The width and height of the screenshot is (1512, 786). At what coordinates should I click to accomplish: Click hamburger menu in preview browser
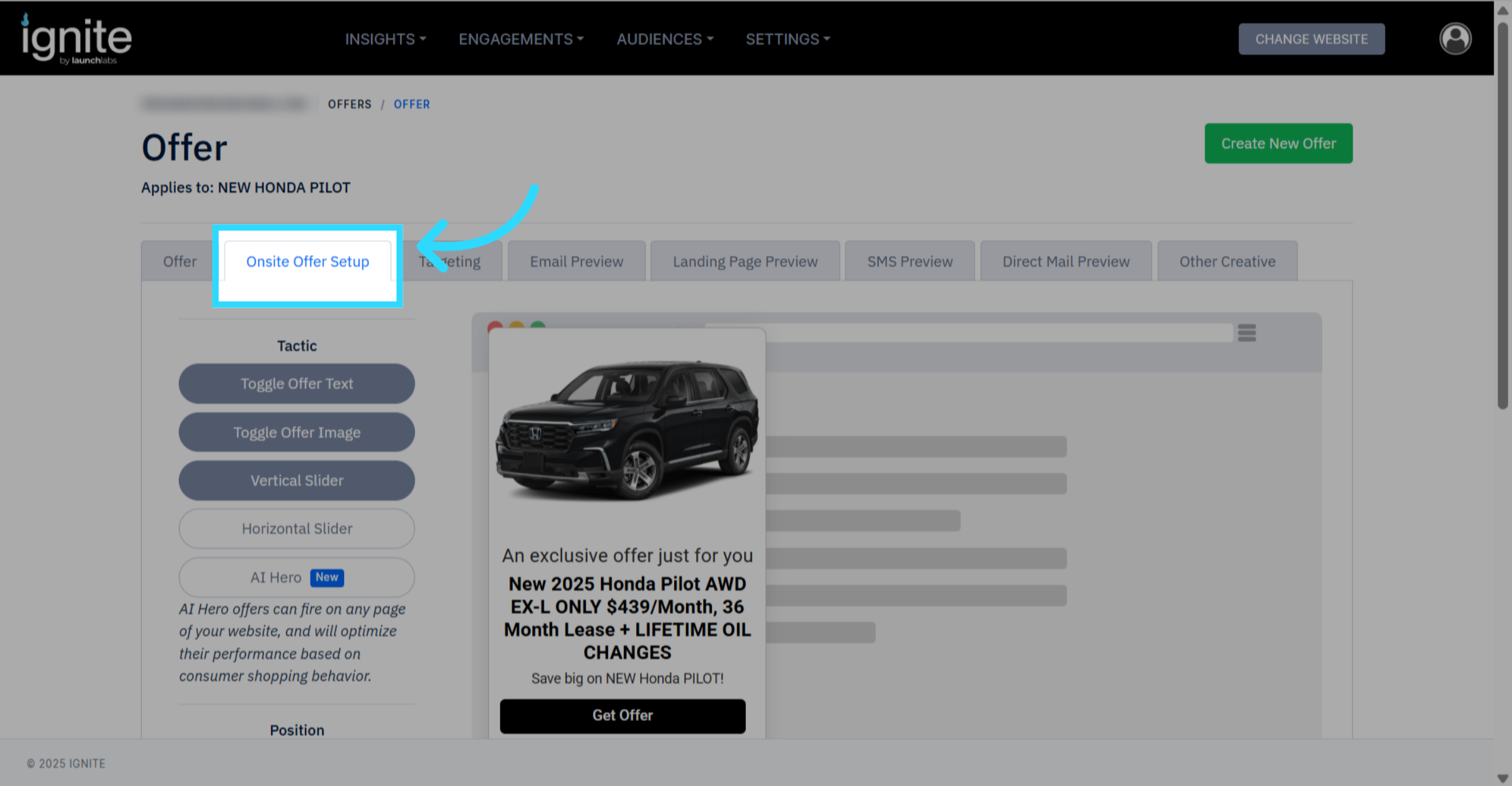[x=1246, y=333]
